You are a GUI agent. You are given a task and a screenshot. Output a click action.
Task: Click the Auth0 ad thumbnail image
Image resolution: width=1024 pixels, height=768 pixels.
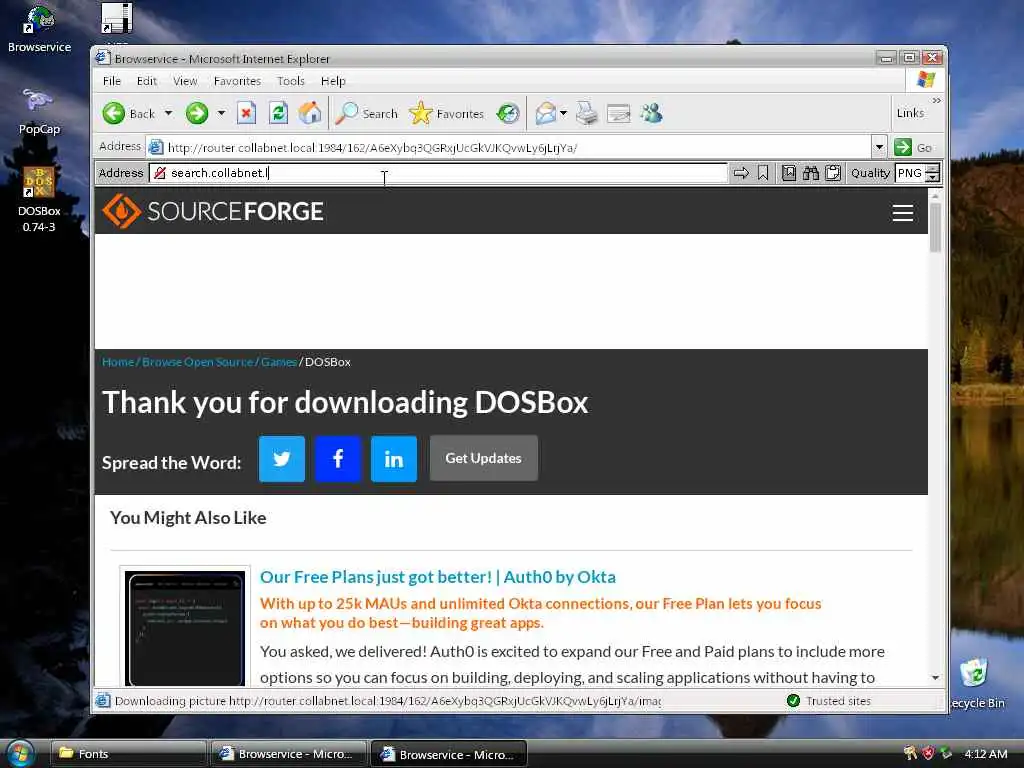click(x=185, y=628)
